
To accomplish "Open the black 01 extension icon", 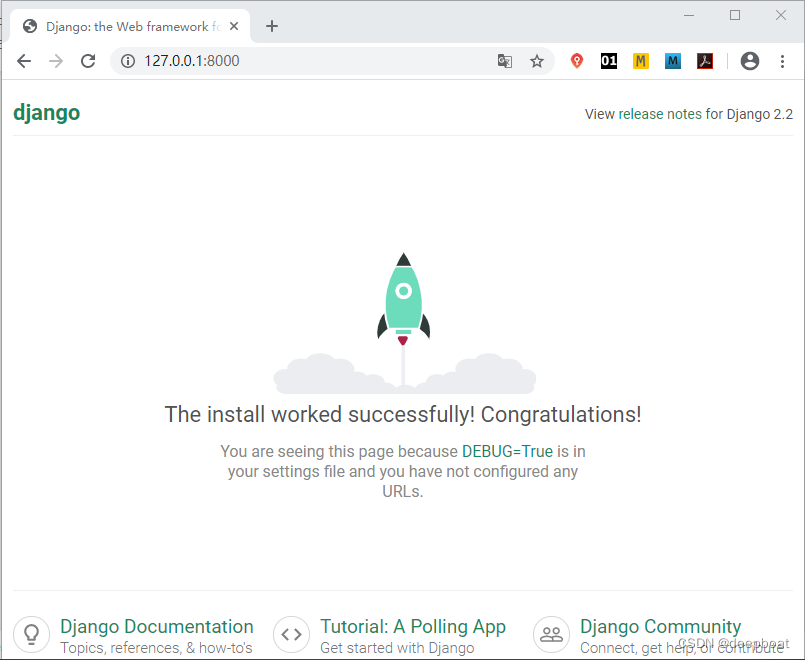I will [608, 61].
